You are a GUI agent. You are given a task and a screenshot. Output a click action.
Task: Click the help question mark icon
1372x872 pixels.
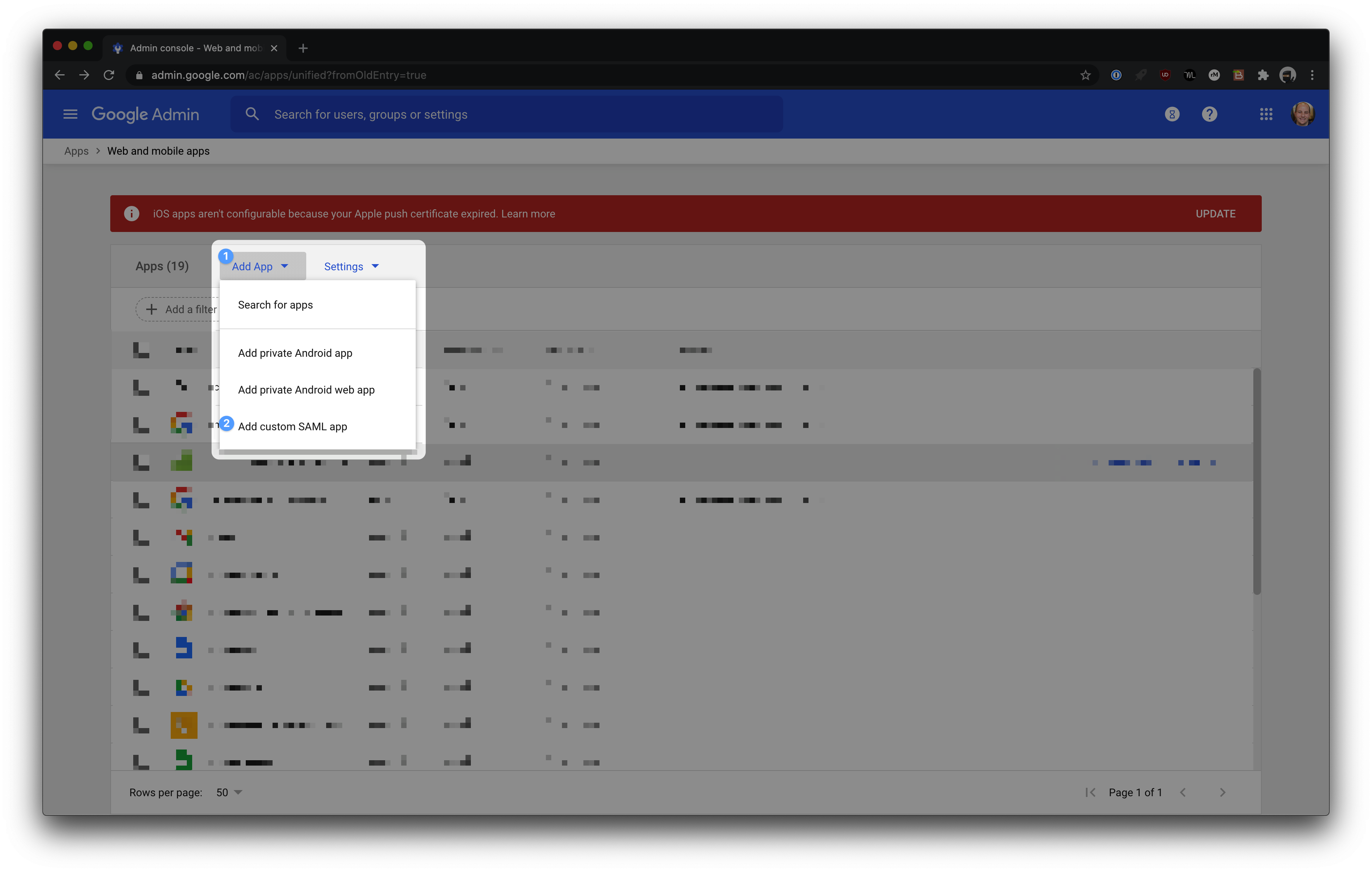[x=1210, y=114]
